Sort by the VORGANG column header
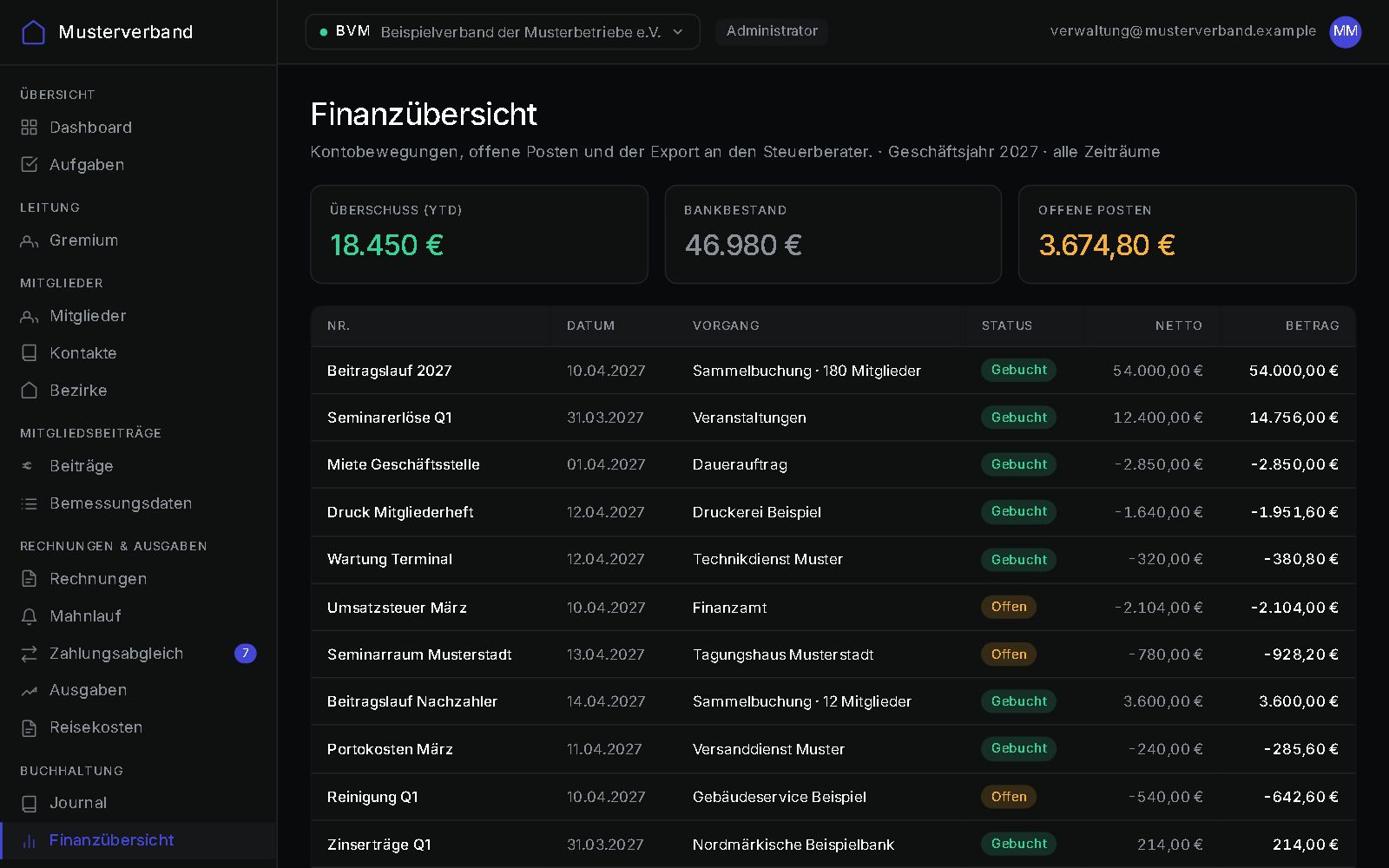 [x=726, y=326]
